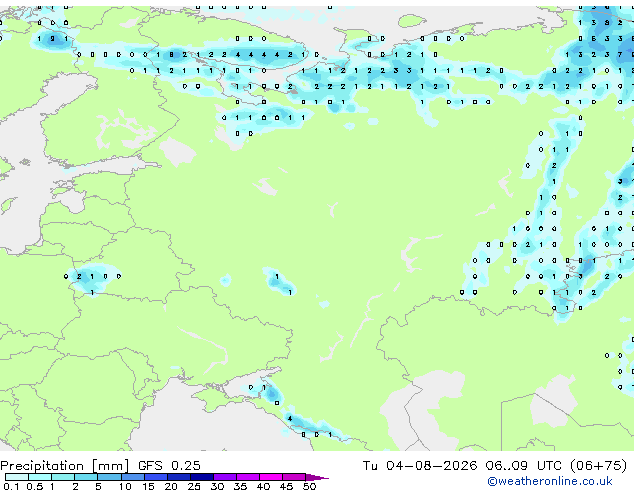The image size is (634, 490).
Task: Click the legend label '35'
Action: [240, 486]
